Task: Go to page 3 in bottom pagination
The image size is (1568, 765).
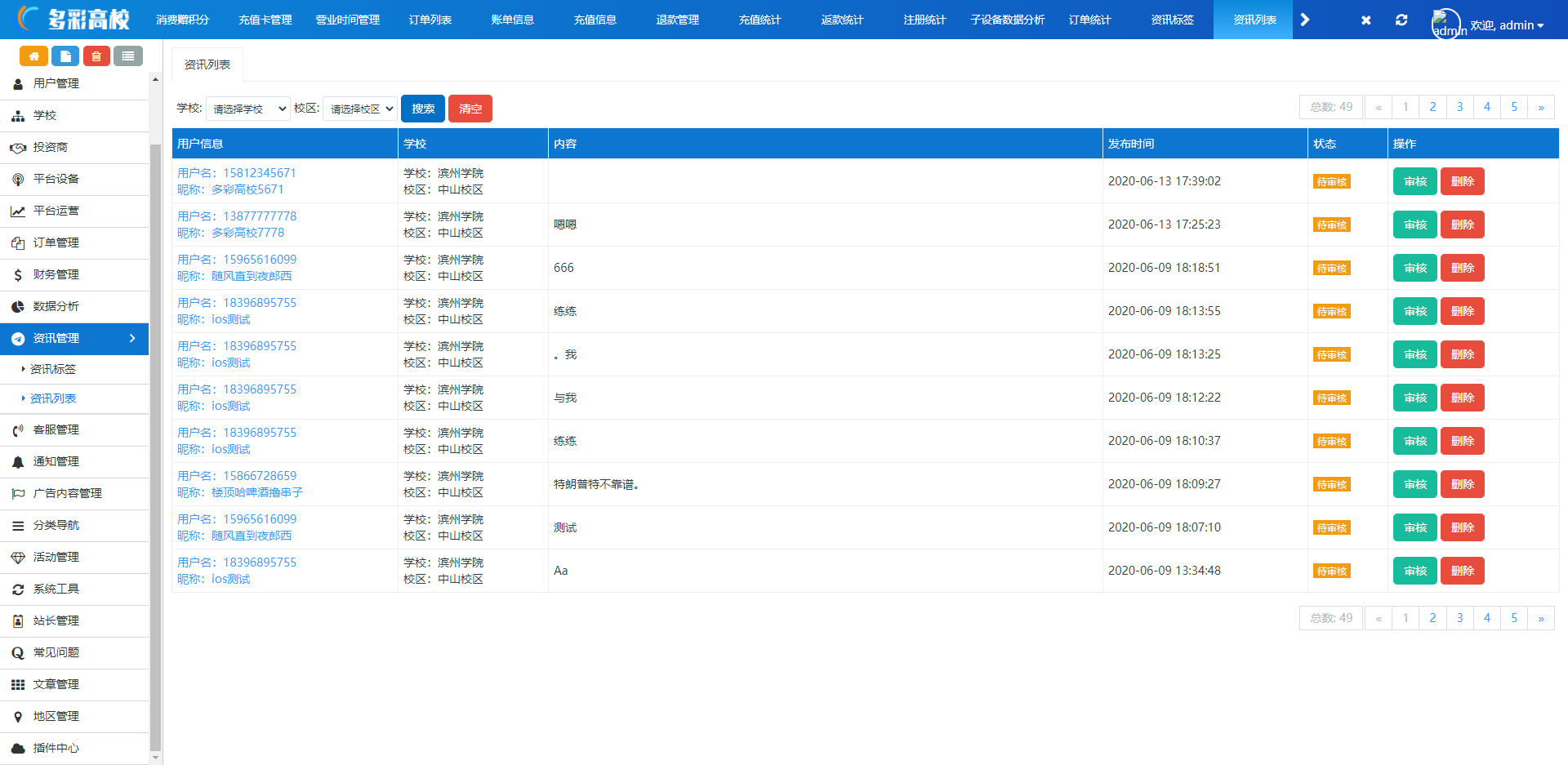Action: click(x=1460, y=618)
